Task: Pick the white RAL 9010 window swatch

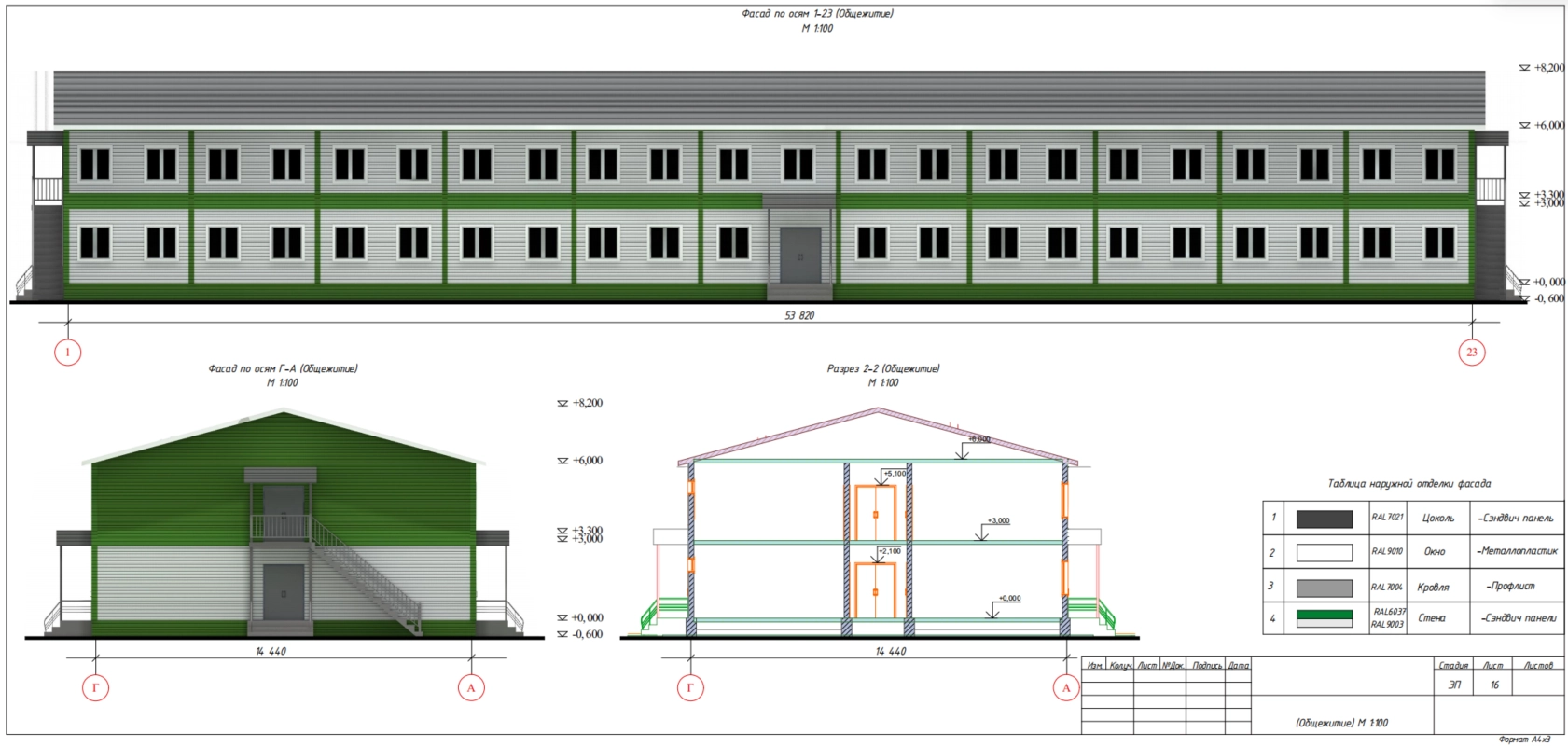Action: coord(1324,553)
